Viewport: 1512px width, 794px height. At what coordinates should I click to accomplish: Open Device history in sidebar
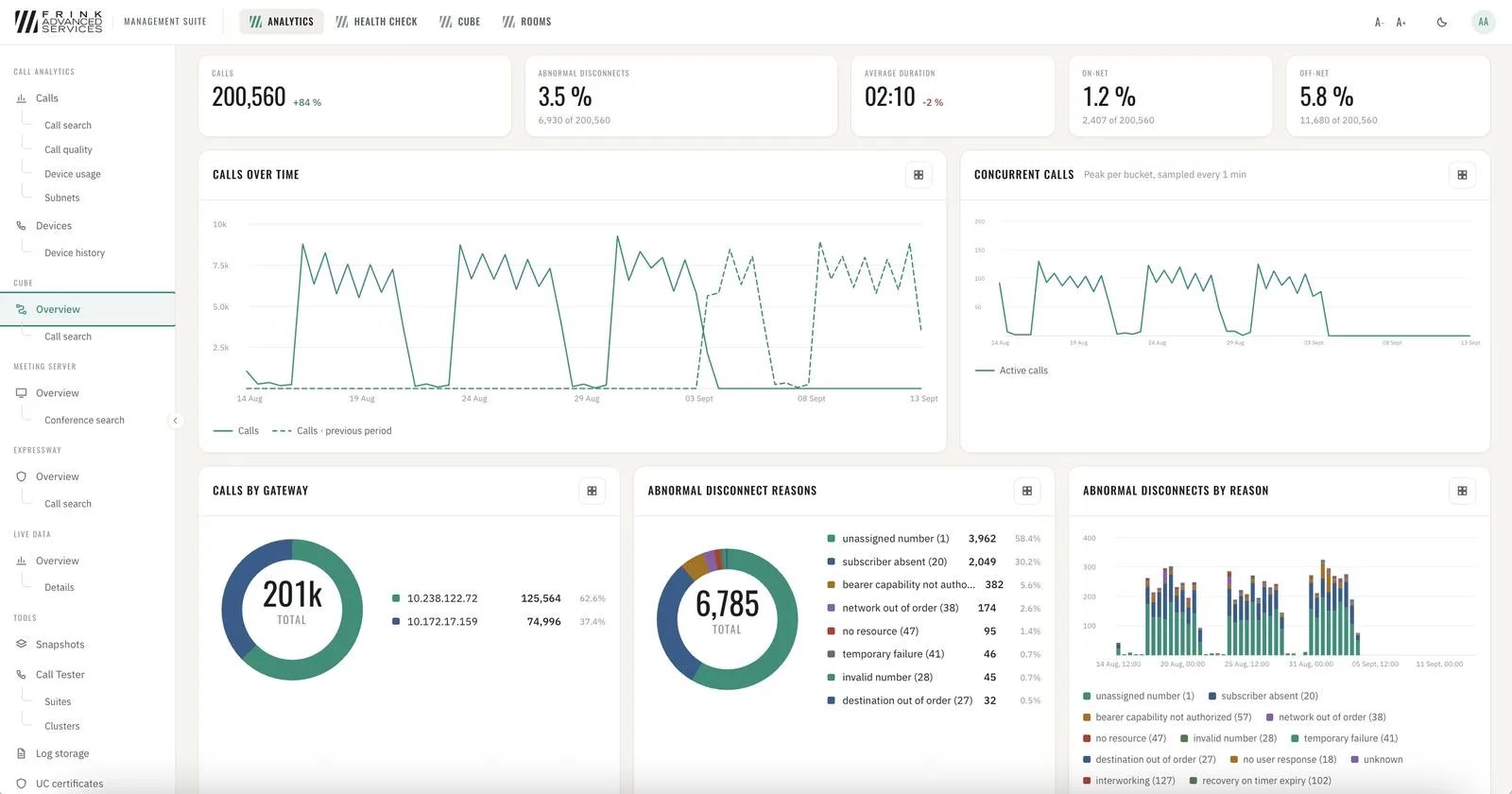point(75,253)
